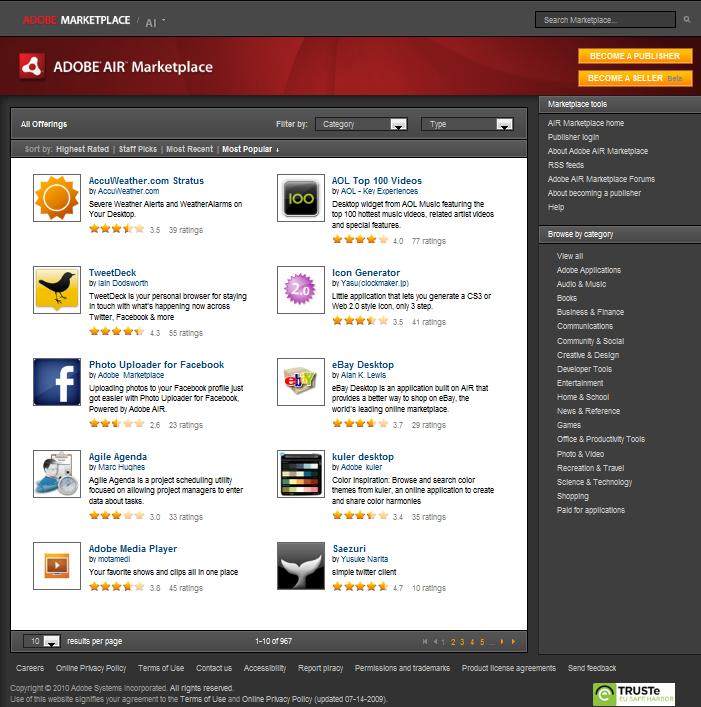Browse Audio & Music category
The height and width of the screenshot is (707, 701).
(582, 284)
